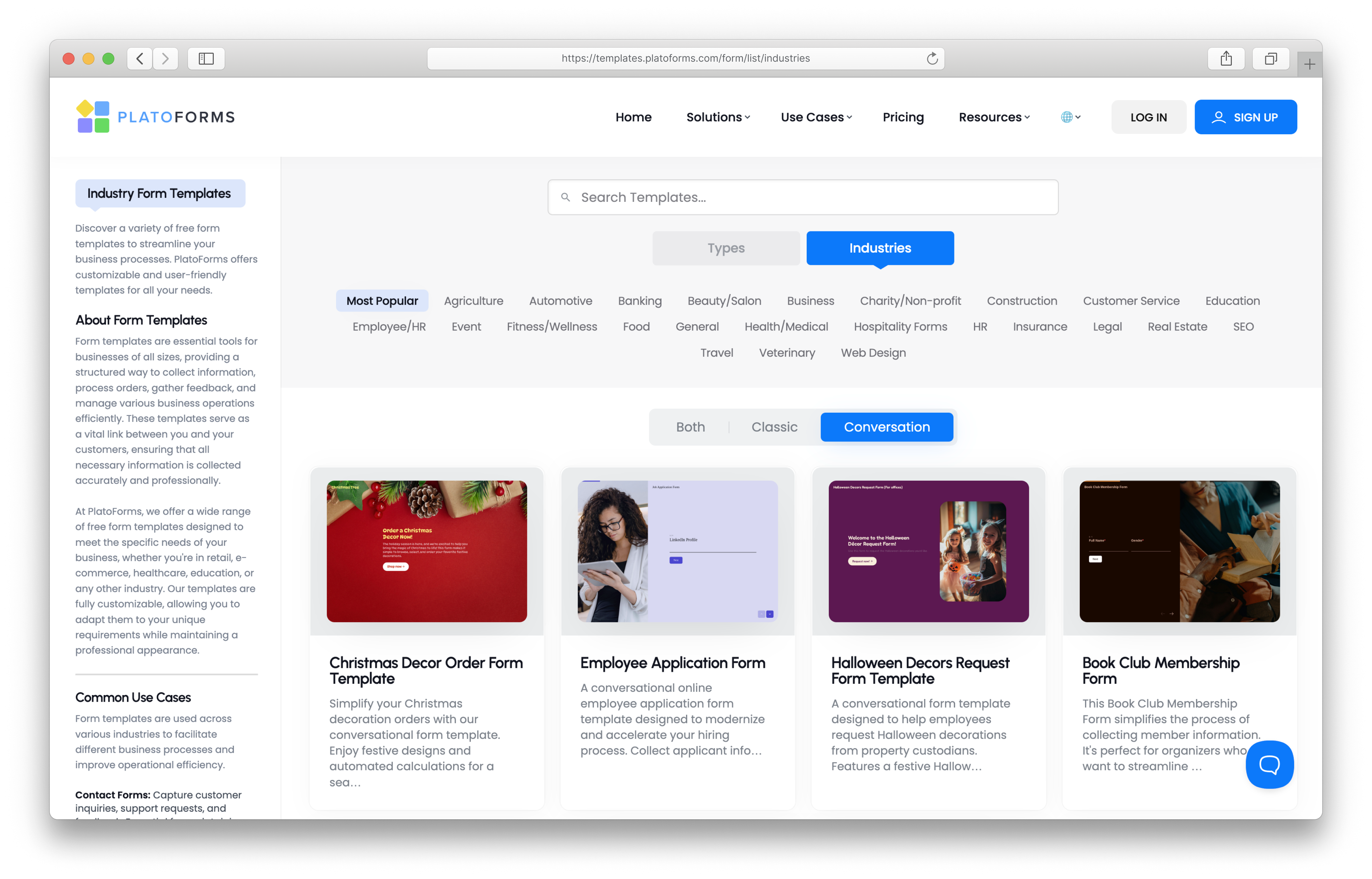Open the language globe dropdown
The image size is (1372, 879).
pyautogui.click(x=1070, y=117)
